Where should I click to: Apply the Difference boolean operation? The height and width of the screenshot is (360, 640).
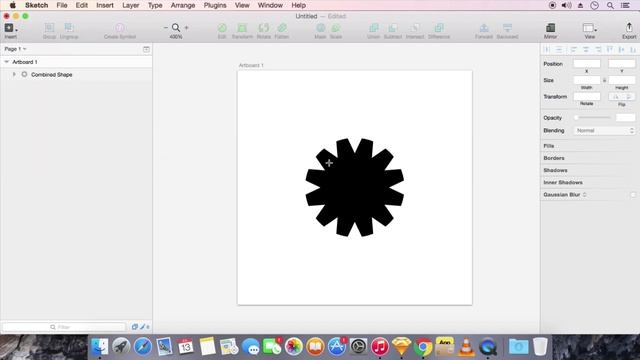439,28
